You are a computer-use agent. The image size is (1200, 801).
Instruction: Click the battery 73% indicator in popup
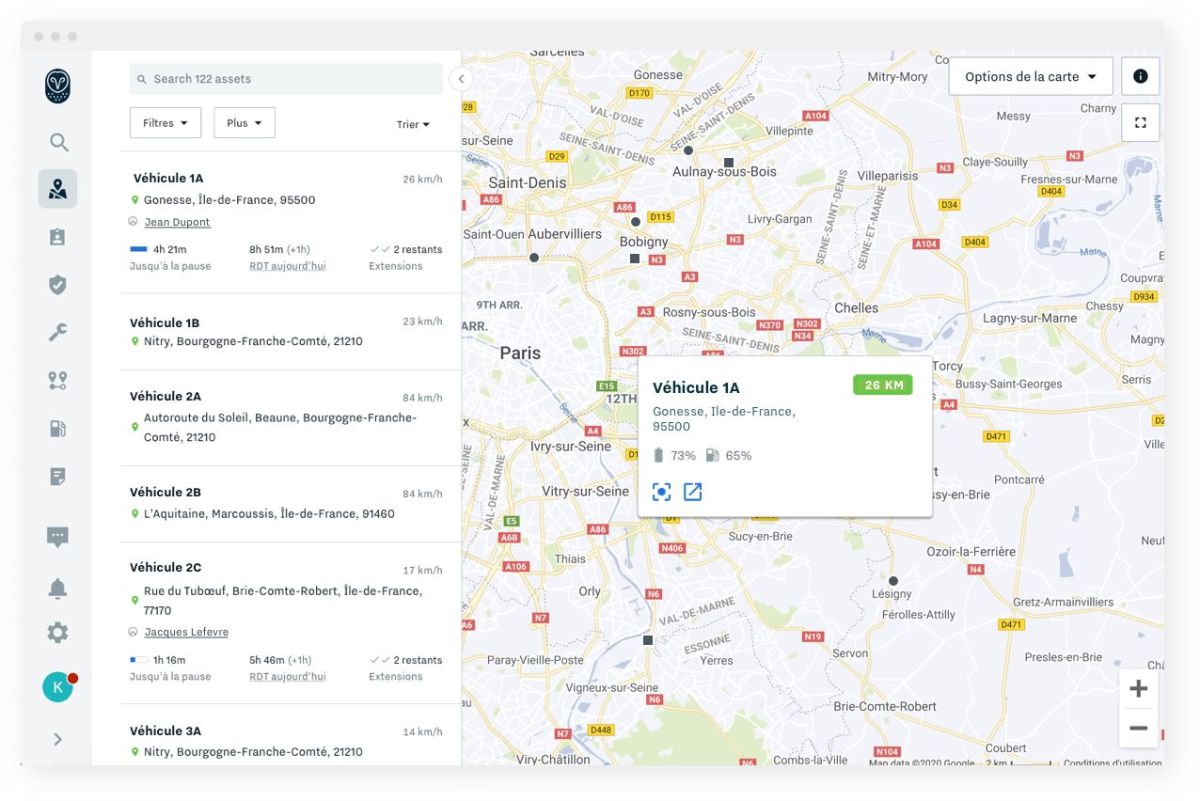coord(675,456)
